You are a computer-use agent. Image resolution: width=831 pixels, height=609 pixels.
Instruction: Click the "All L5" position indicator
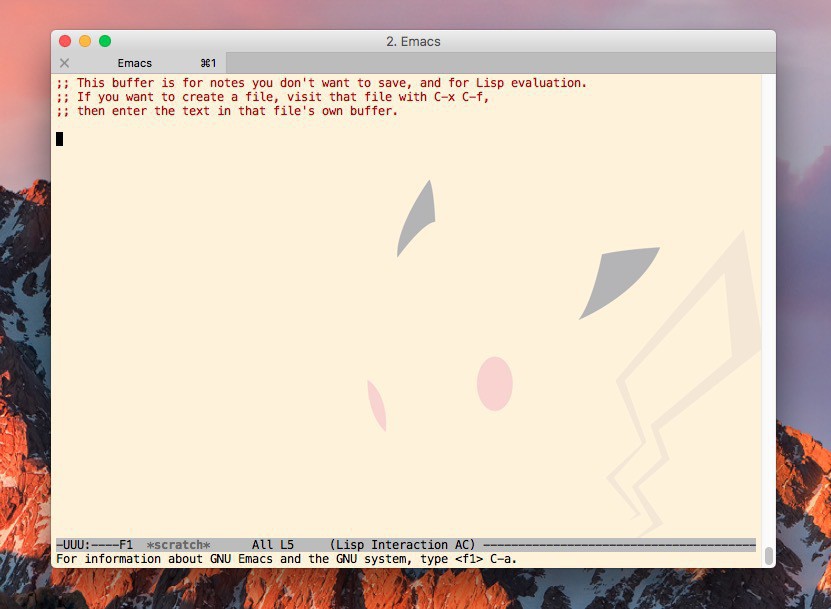(272, 545)
